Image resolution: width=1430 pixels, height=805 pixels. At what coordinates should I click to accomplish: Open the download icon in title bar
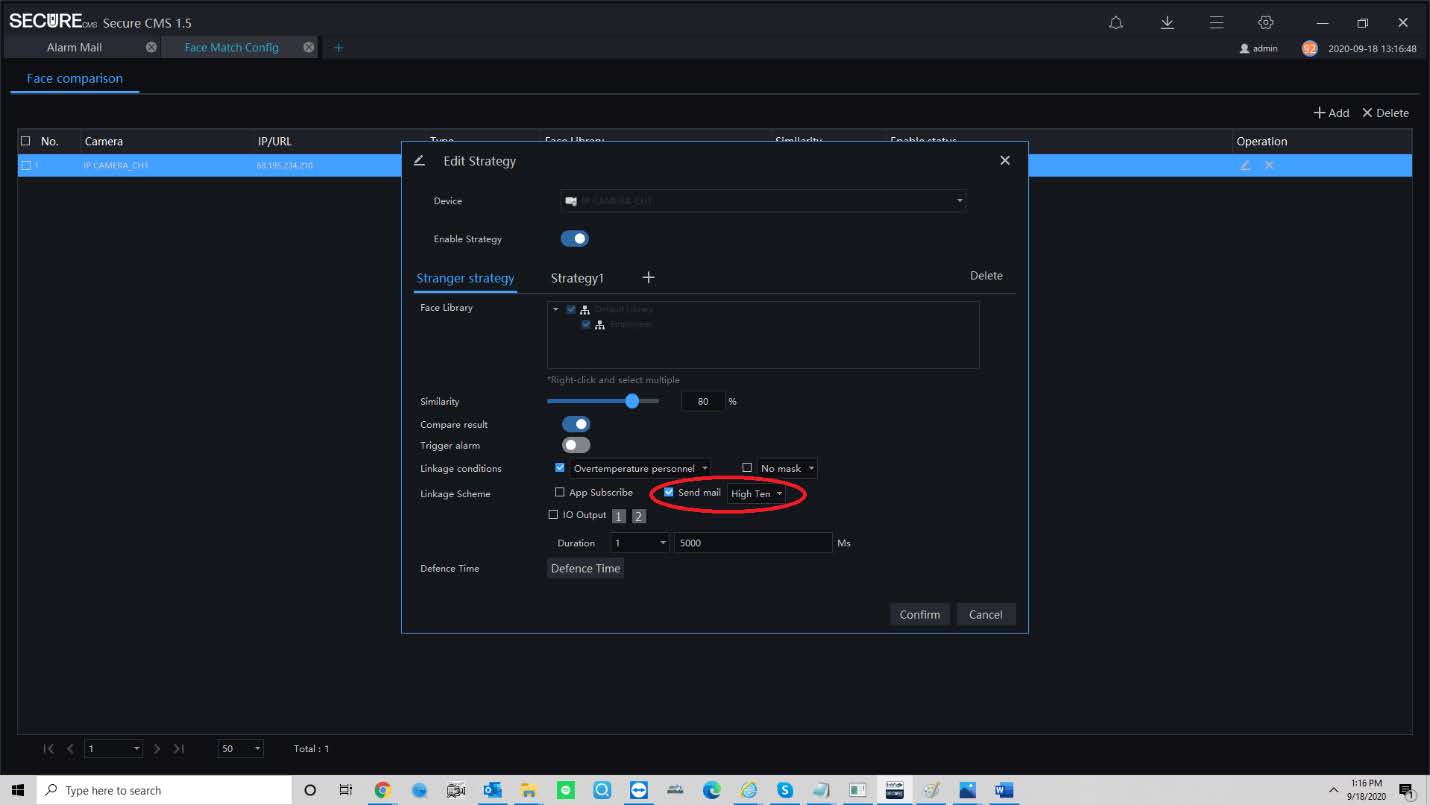(1167, 23)
